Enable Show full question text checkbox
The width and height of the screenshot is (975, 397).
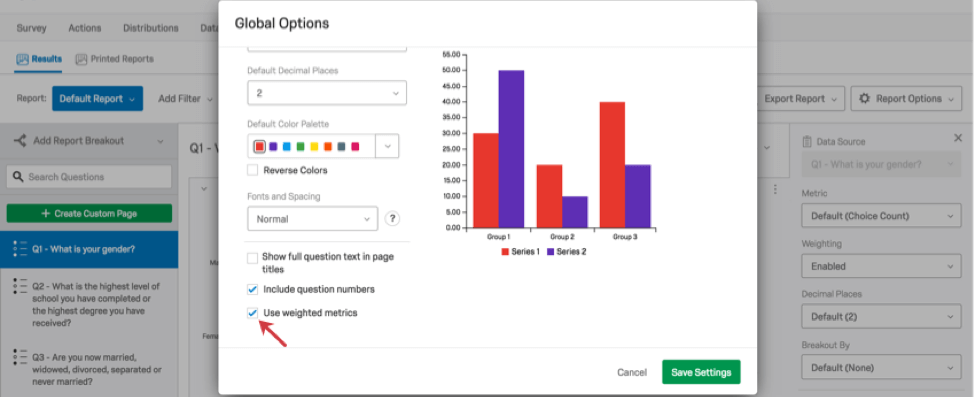coord(252,258)
